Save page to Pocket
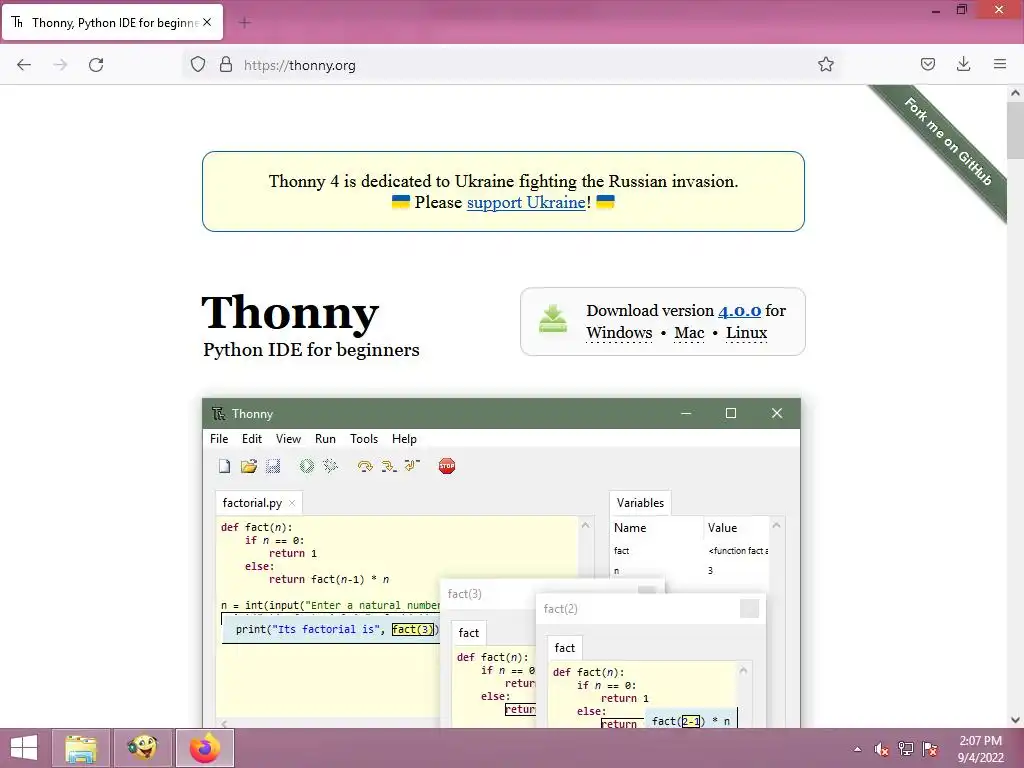 (x=927, y=64)
